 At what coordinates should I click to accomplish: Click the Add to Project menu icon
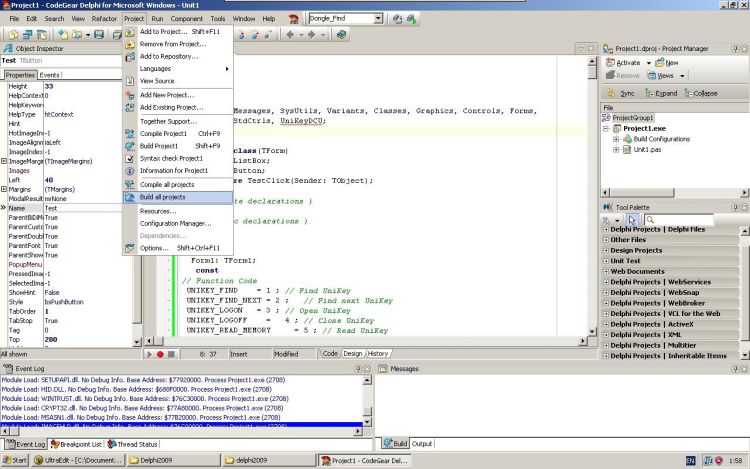(x=130, y=32)
